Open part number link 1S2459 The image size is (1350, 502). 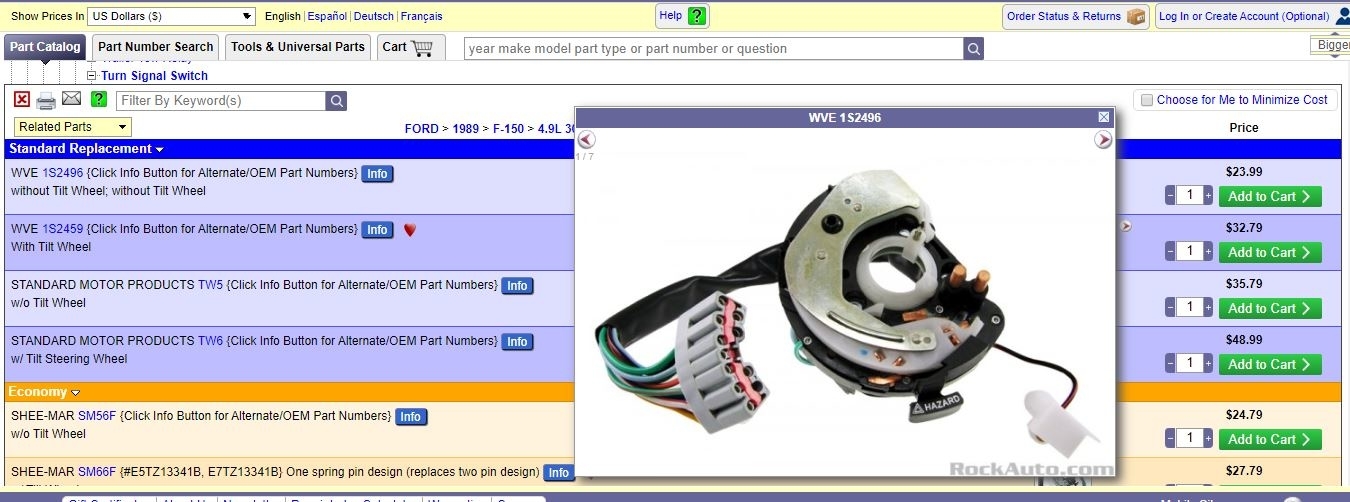(x=63, y=229)
